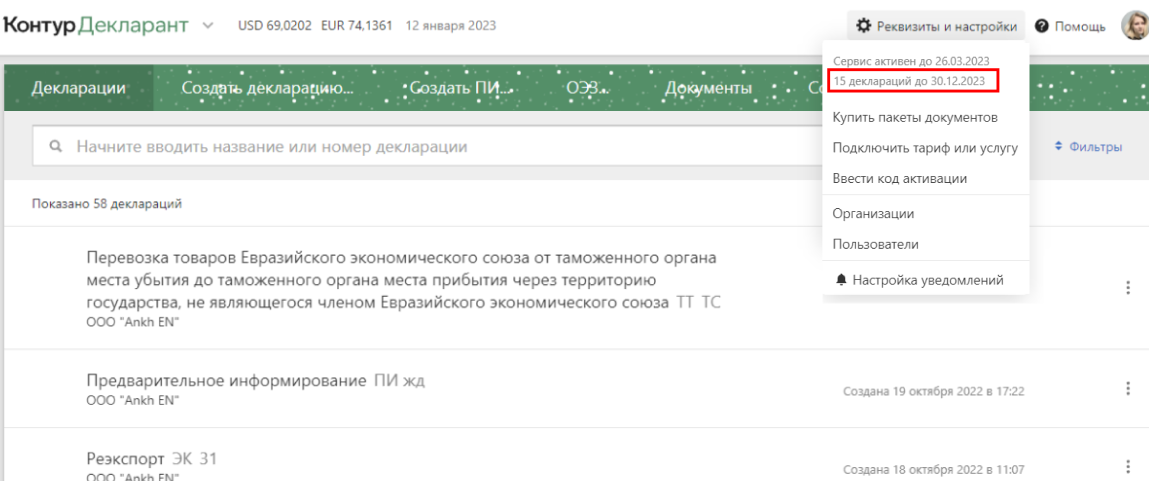The height and width of the screenshot is (481, 1149).
Task: Click ООО "Ankh EN" under Перевозка товаров
Action: 133,322
